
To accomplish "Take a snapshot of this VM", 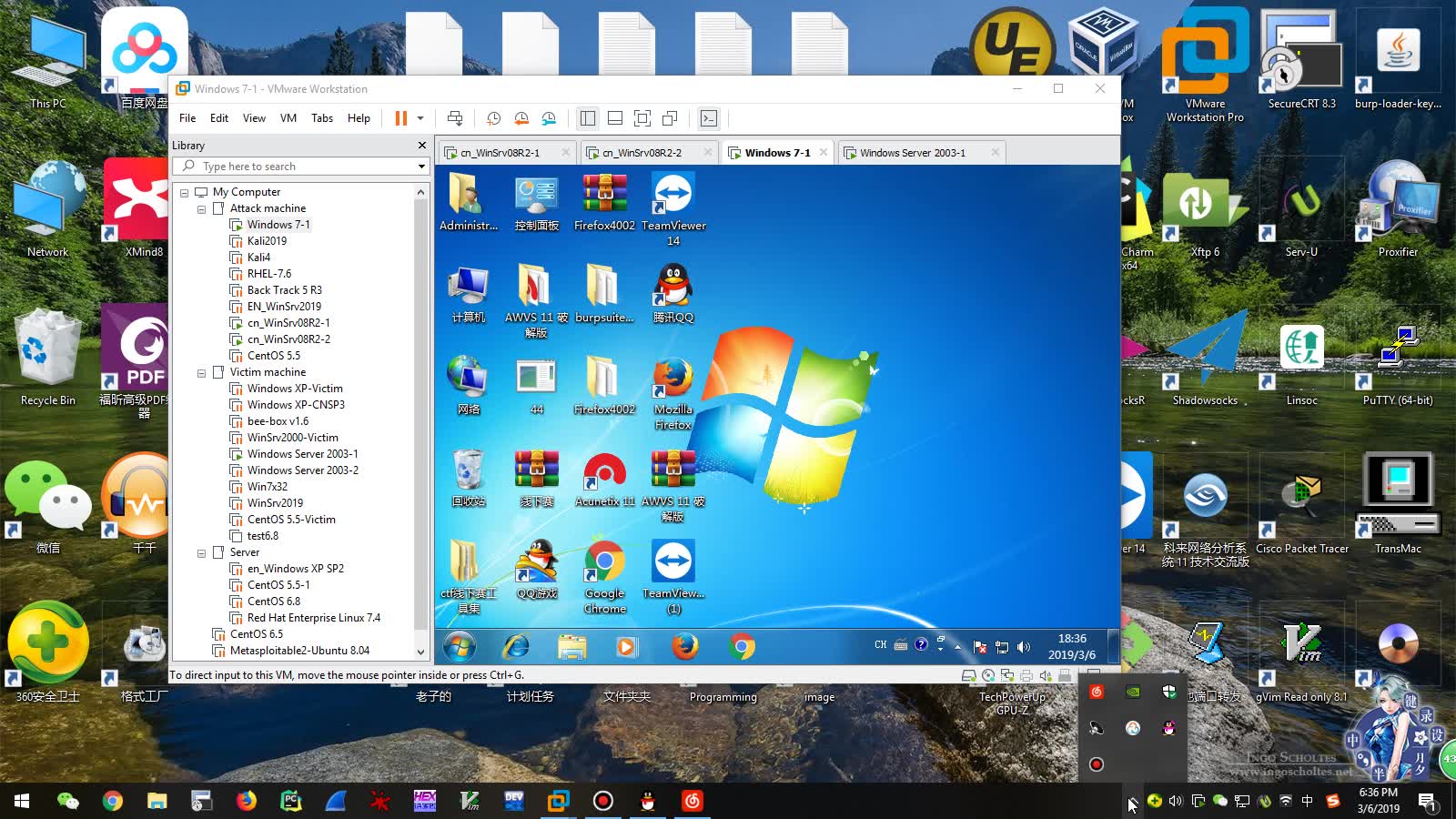I will [493, 118].
